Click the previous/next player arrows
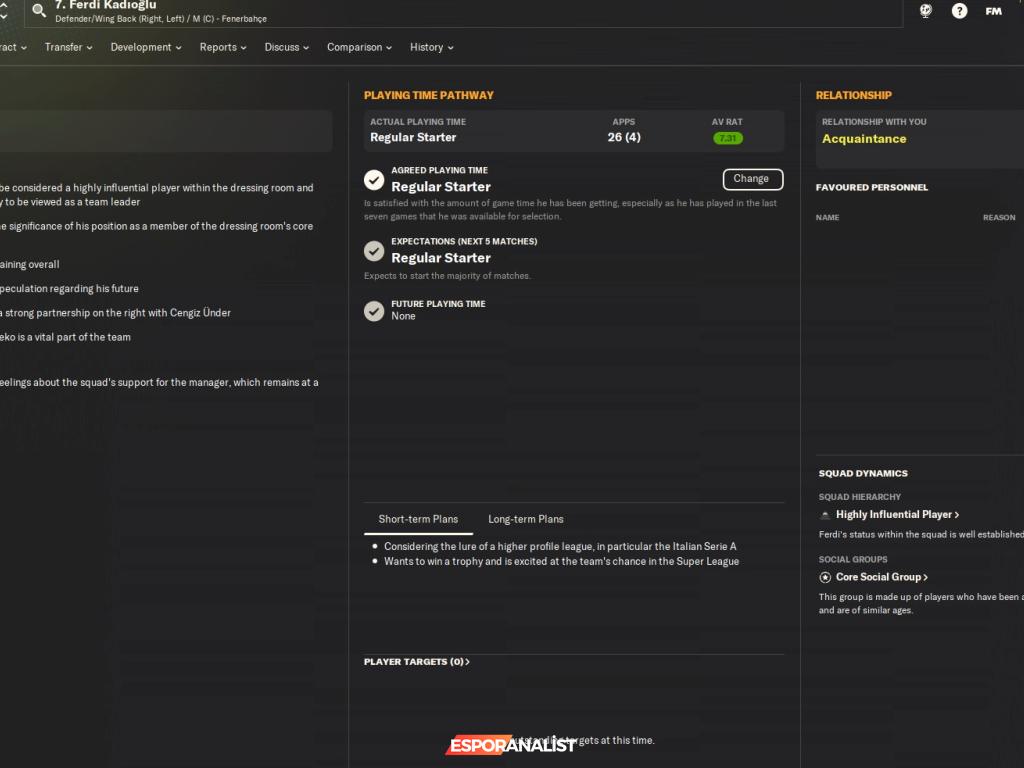The image size is (1024, 768). (4, 11)
